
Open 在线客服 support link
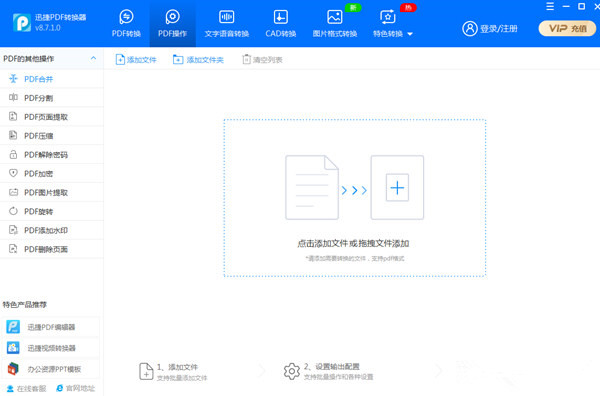[x=26, y=388]
